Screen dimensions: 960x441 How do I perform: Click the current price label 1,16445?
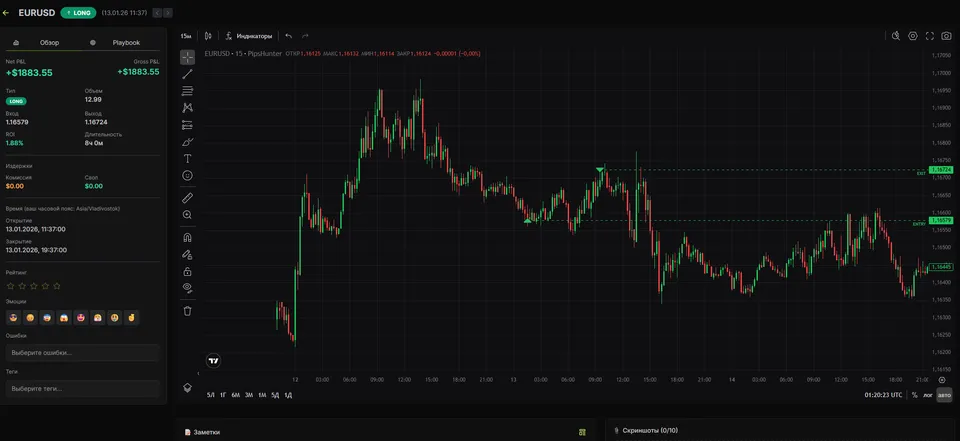pos(940,267)
